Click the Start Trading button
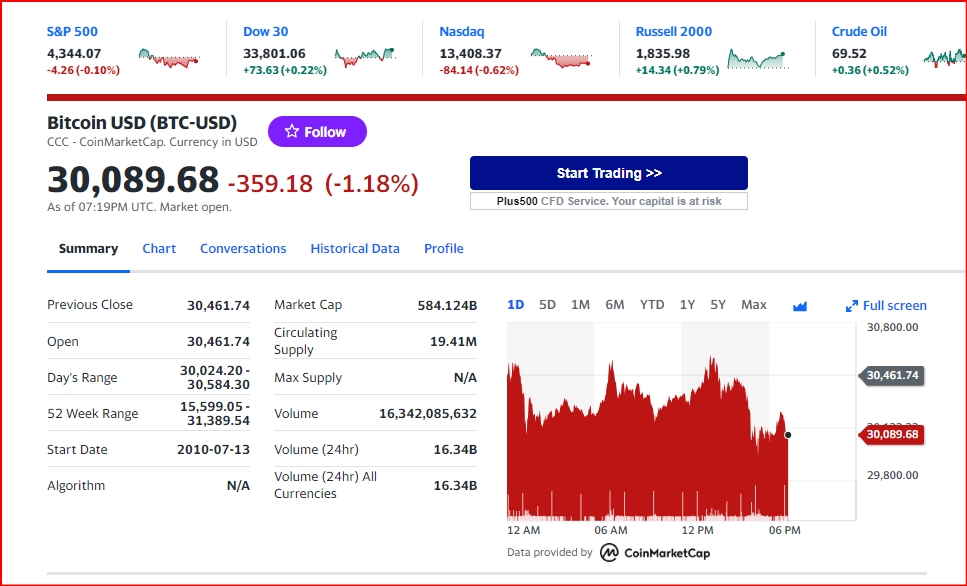Viewport: 967px width, 586px height. click(x=609, y=173)
